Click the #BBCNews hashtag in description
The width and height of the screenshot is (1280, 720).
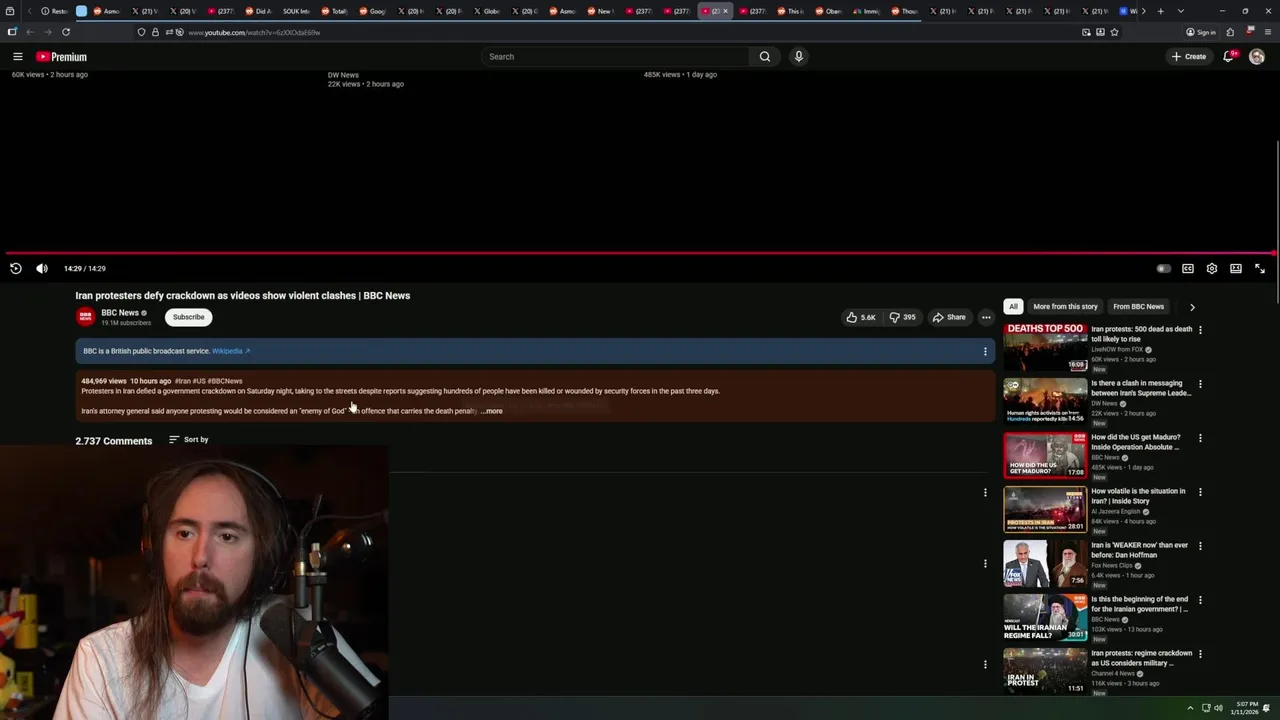coord(225,381)
